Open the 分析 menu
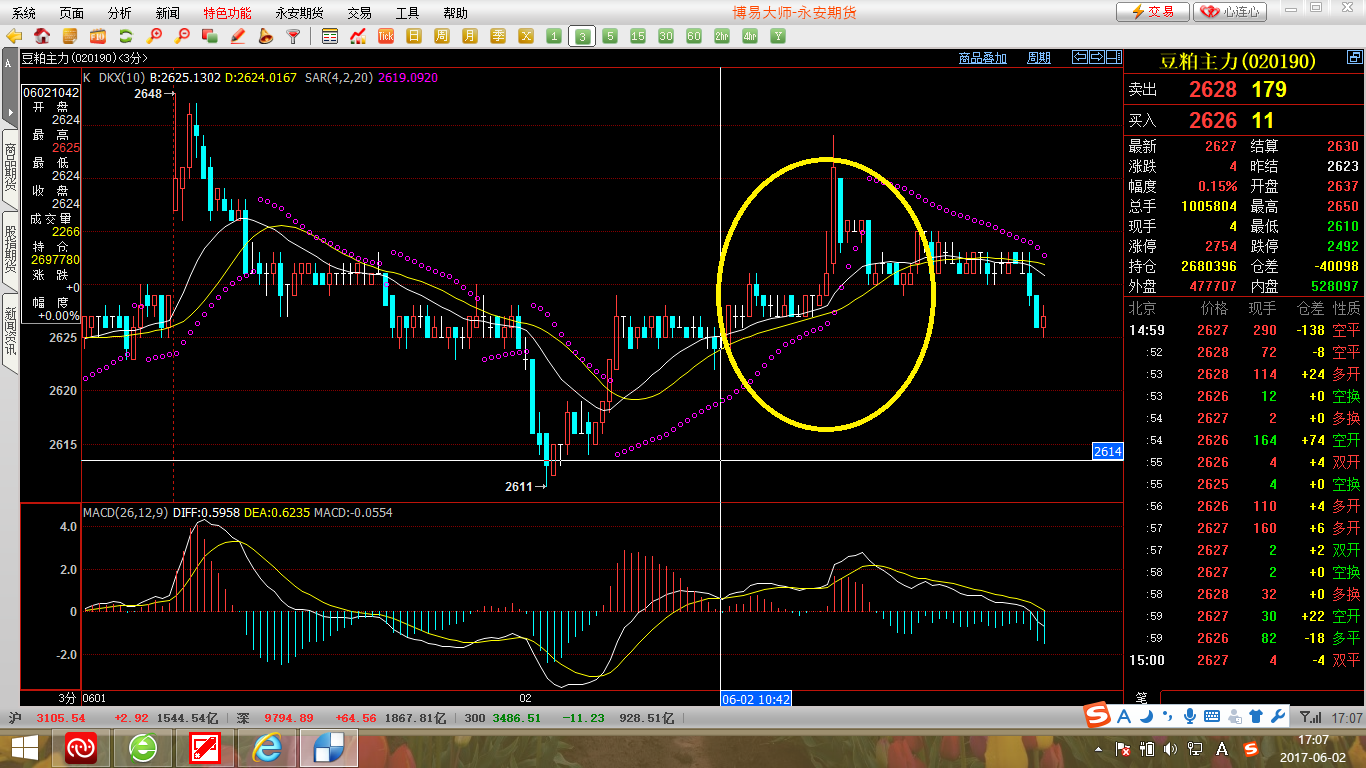 click(119, 13)
